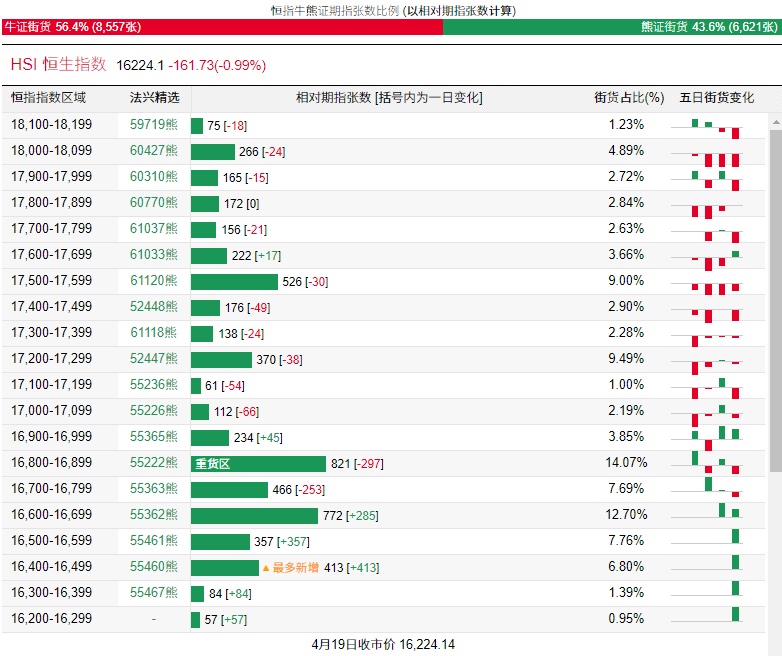Screen dimensions: 782x656
Task: Click the 最多新增 warning triangle icon
Action: [266, 568]
